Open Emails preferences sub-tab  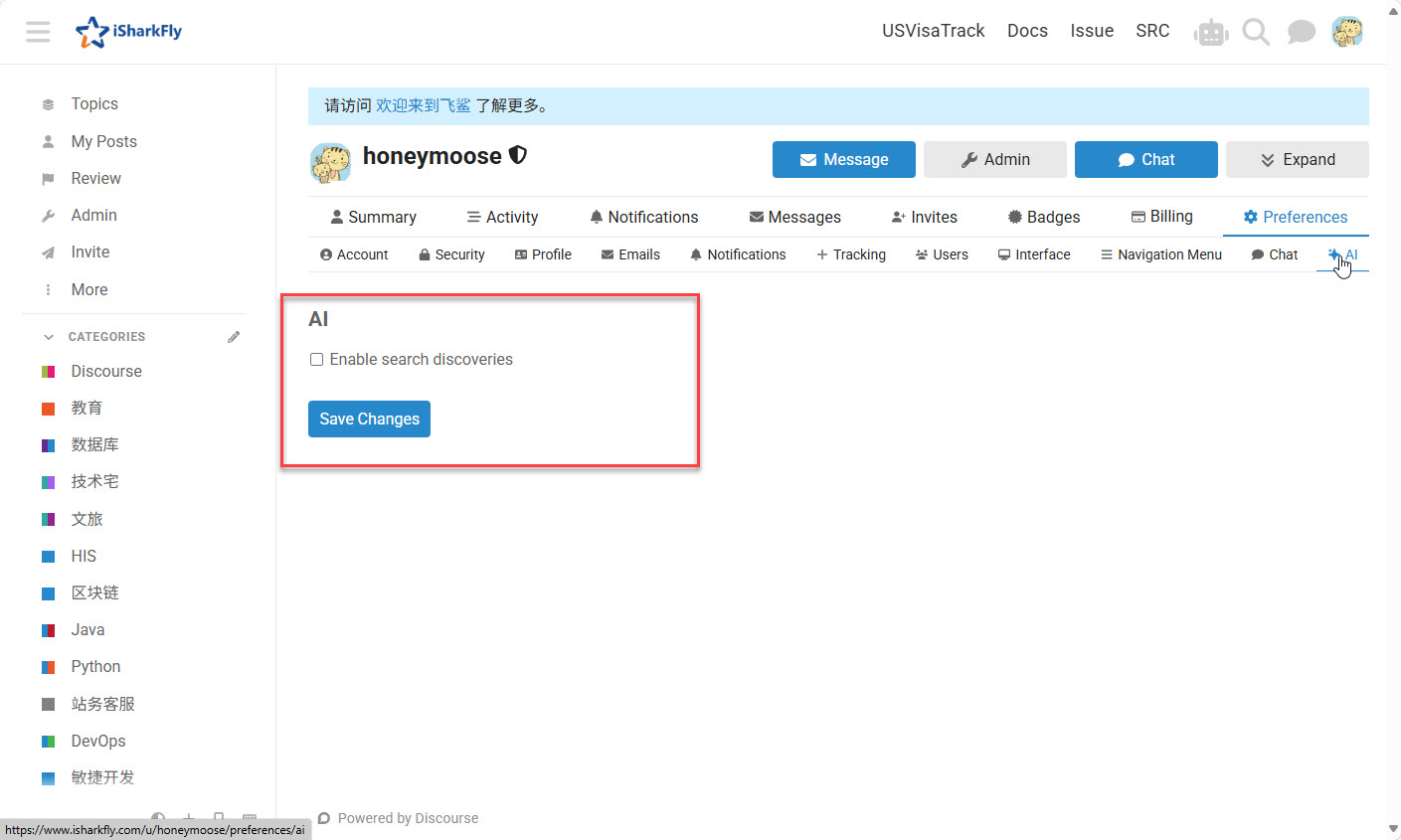(x=630, y=254)
